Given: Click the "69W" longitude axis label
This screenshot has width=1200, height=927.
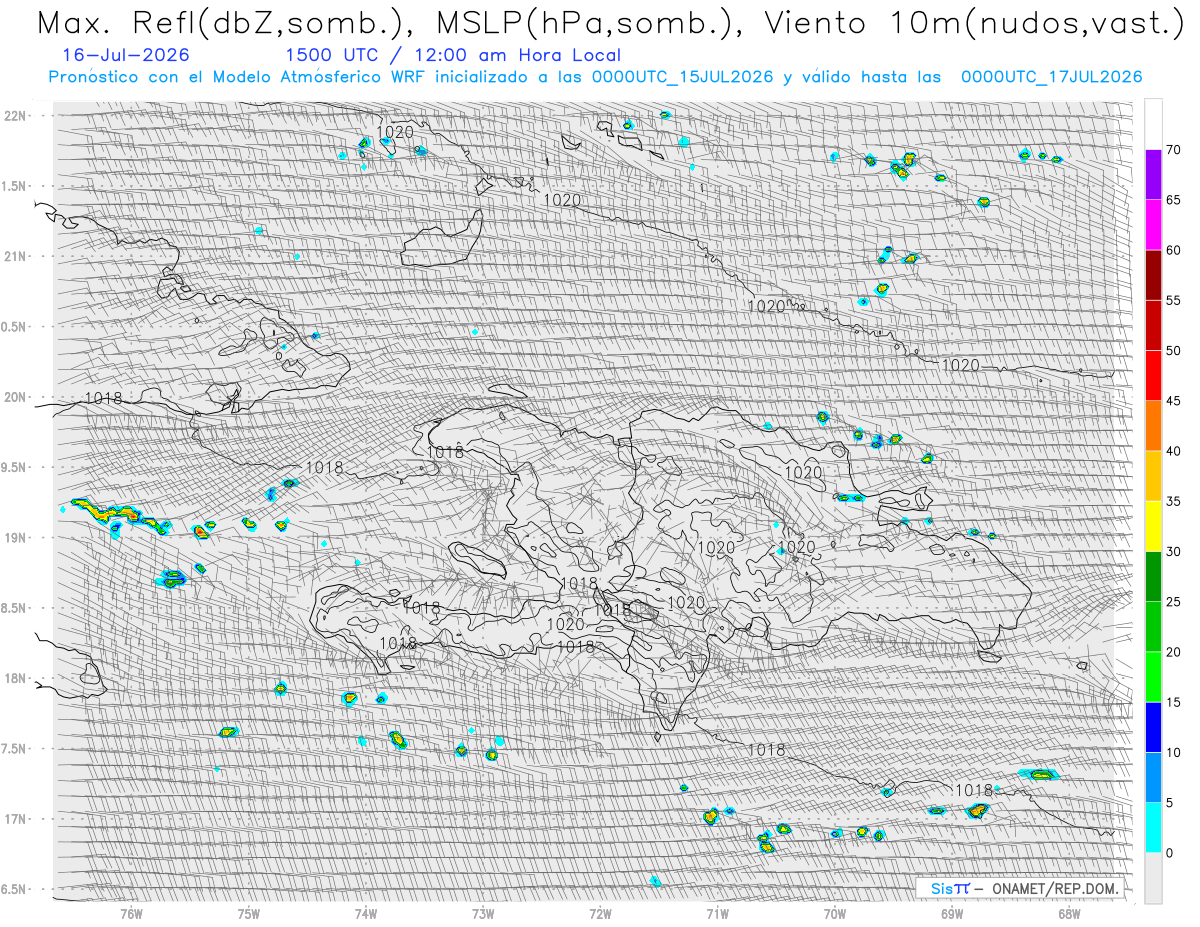Looking at the screenshot, I should [952, 913].
